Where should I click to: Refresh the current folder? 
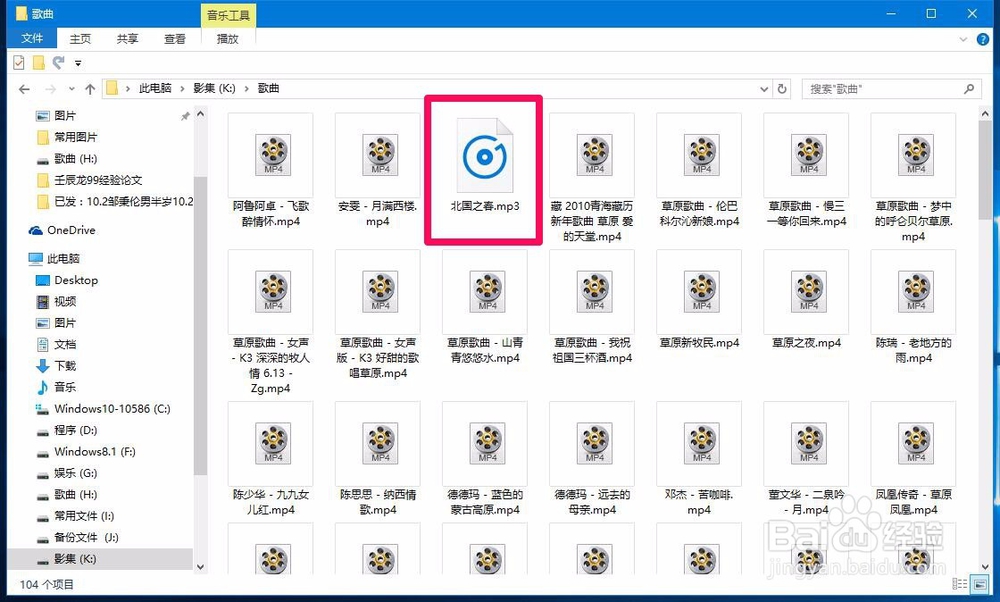(782, 89)
